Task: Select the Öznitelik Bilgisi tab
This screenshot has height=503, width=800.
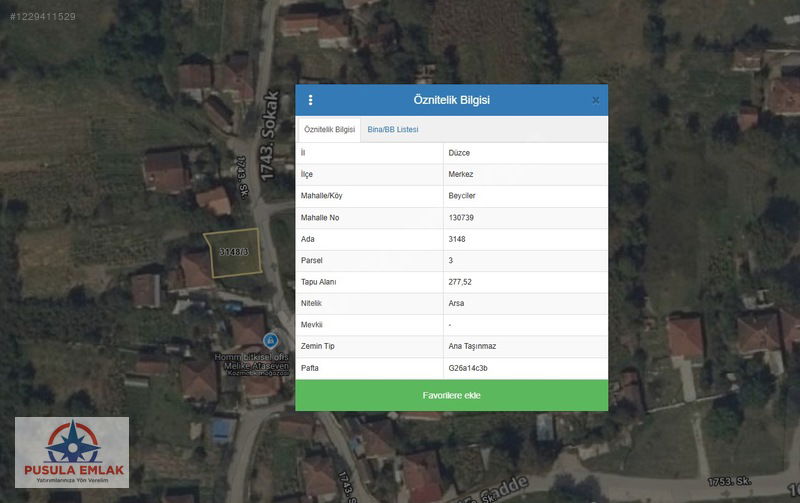Action: 329,130
